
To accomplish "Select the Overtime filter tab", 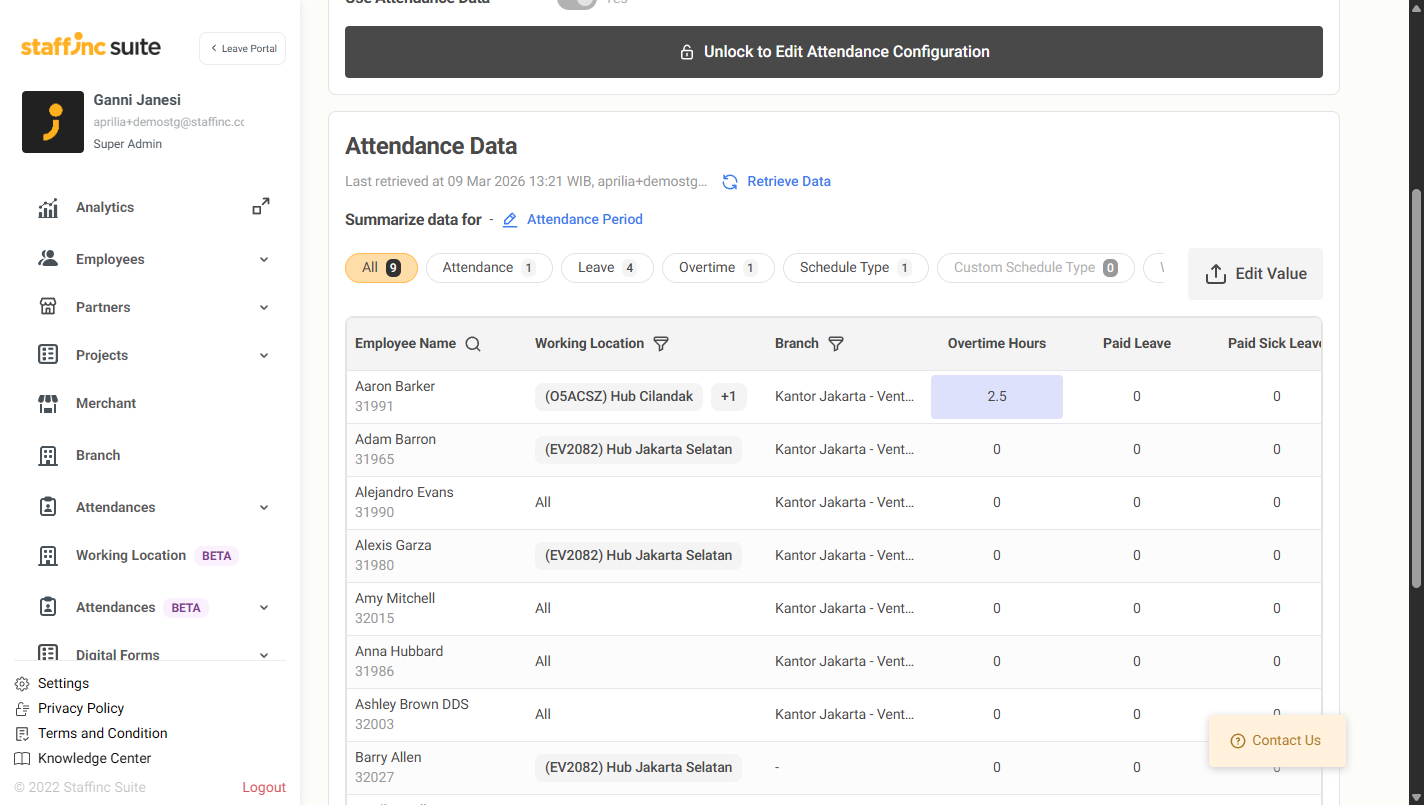I will click(x=717, y=268).
